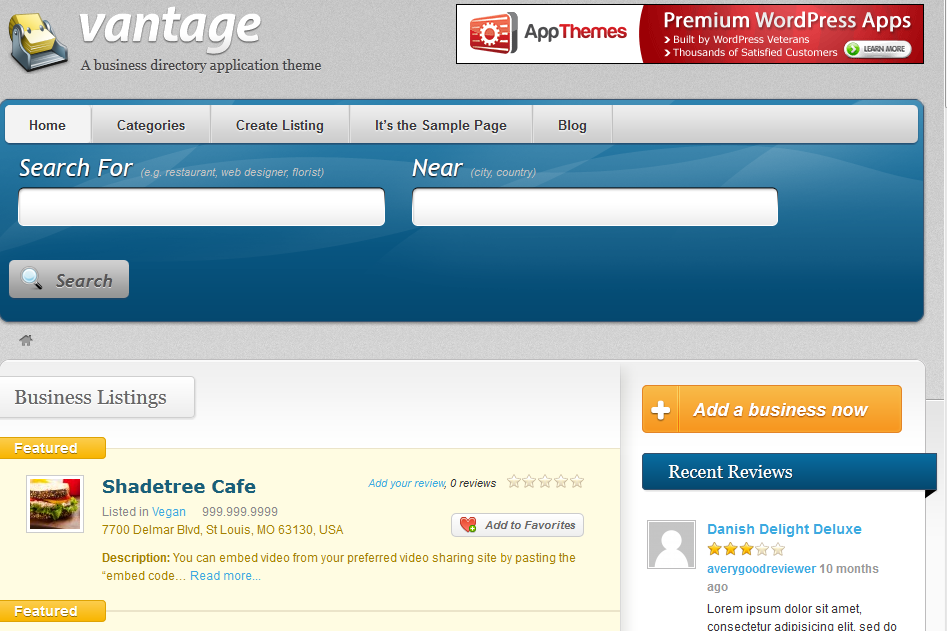Image resolution: width=947 pixels, height=631 pixels.
Task: Click the Business Listings heading
Action: 91,397
